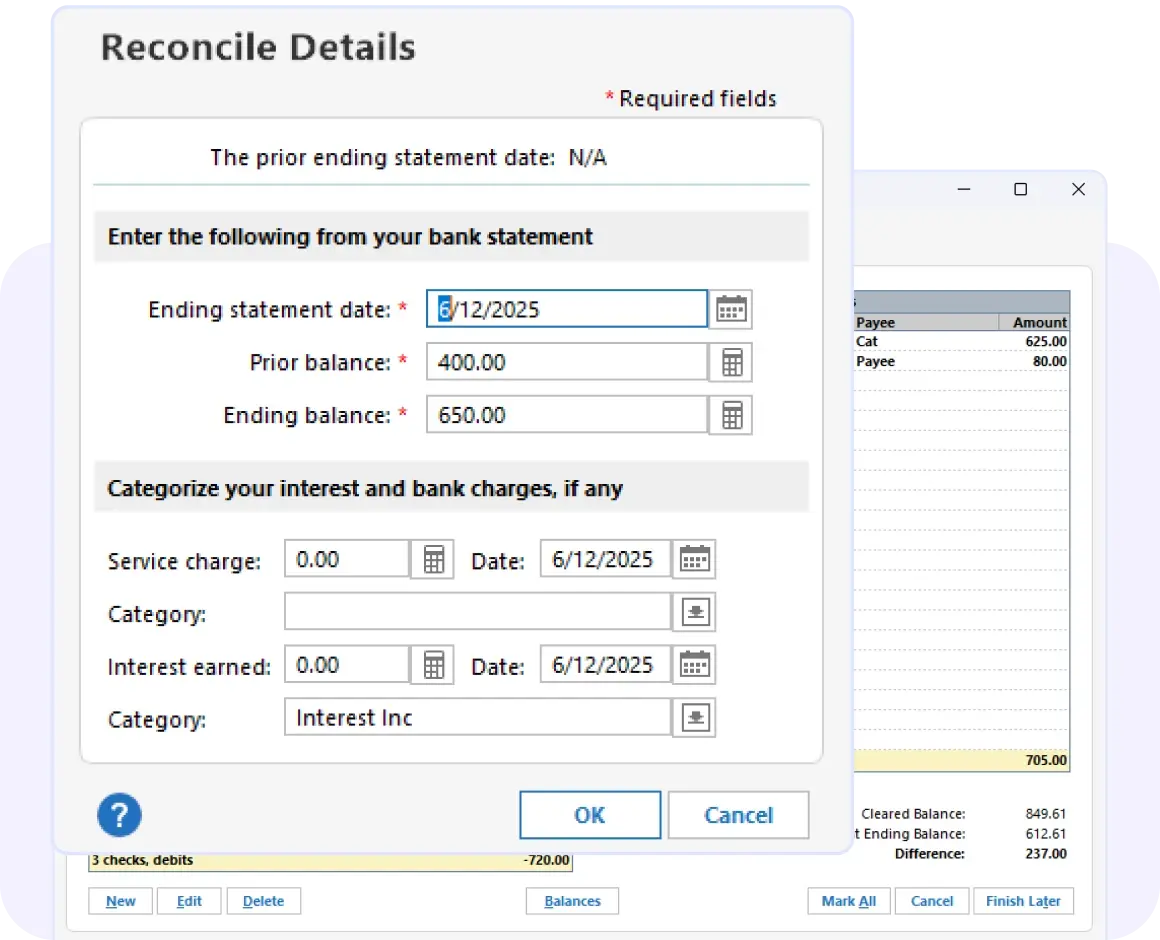The height and width of the screenshot is (940, 1160).
Task: Confirm the dialog with OK
Action: click(x=589, y=814)
